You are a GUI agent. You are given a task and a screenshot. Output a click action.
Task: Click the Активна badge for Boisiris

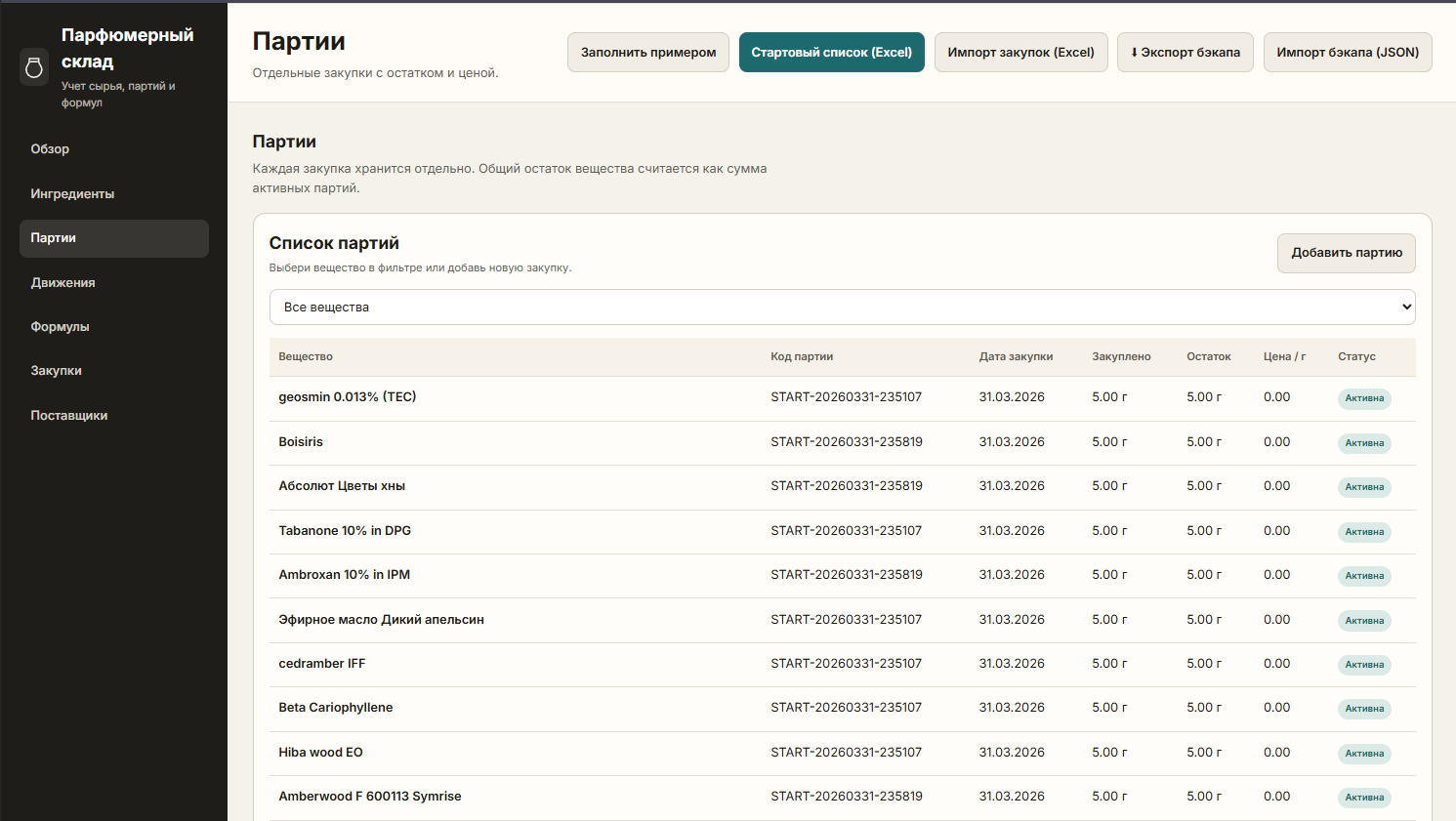1364,443
